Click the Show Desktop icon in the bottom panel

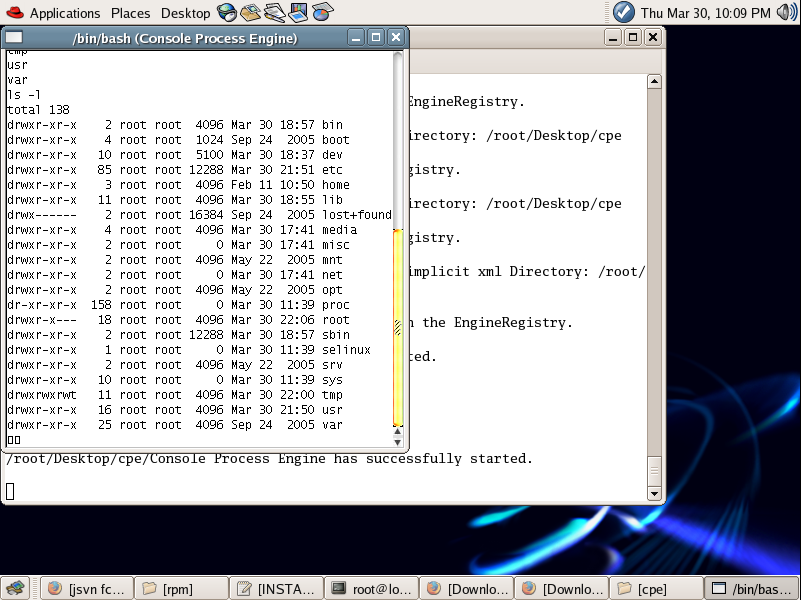[x=14, y=589]
